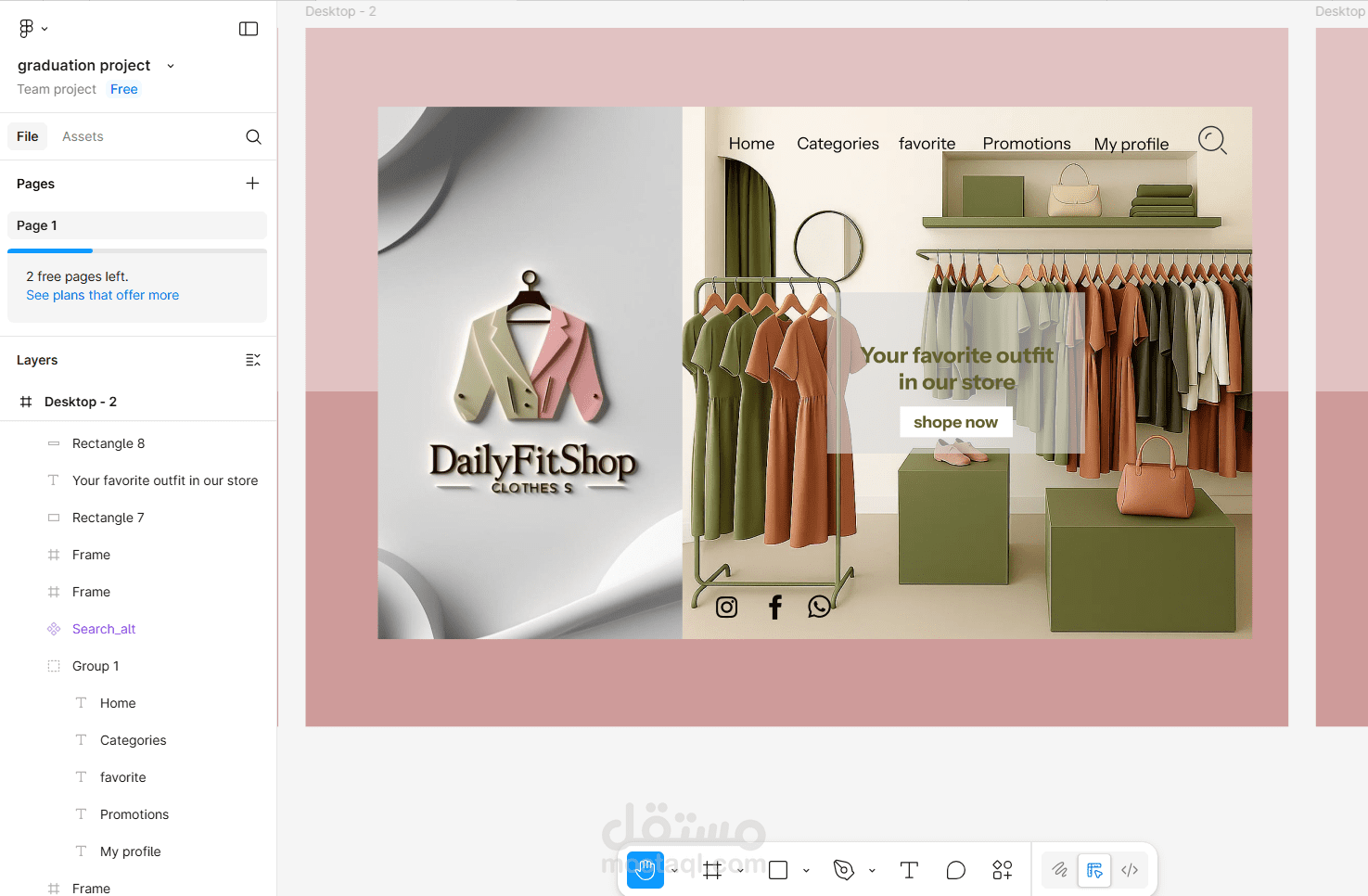
Task: Click Home in the design's navigation bar
Action: point(751,144)
